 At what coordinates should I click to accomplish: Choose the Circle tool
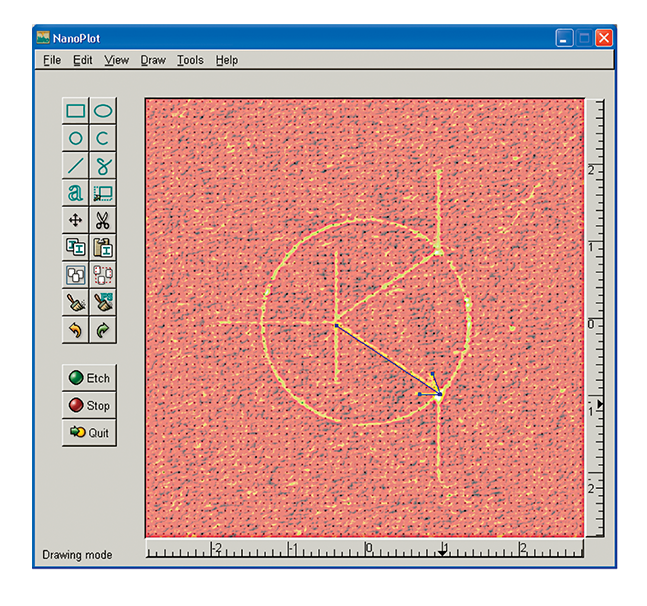[x=76, y=138]
